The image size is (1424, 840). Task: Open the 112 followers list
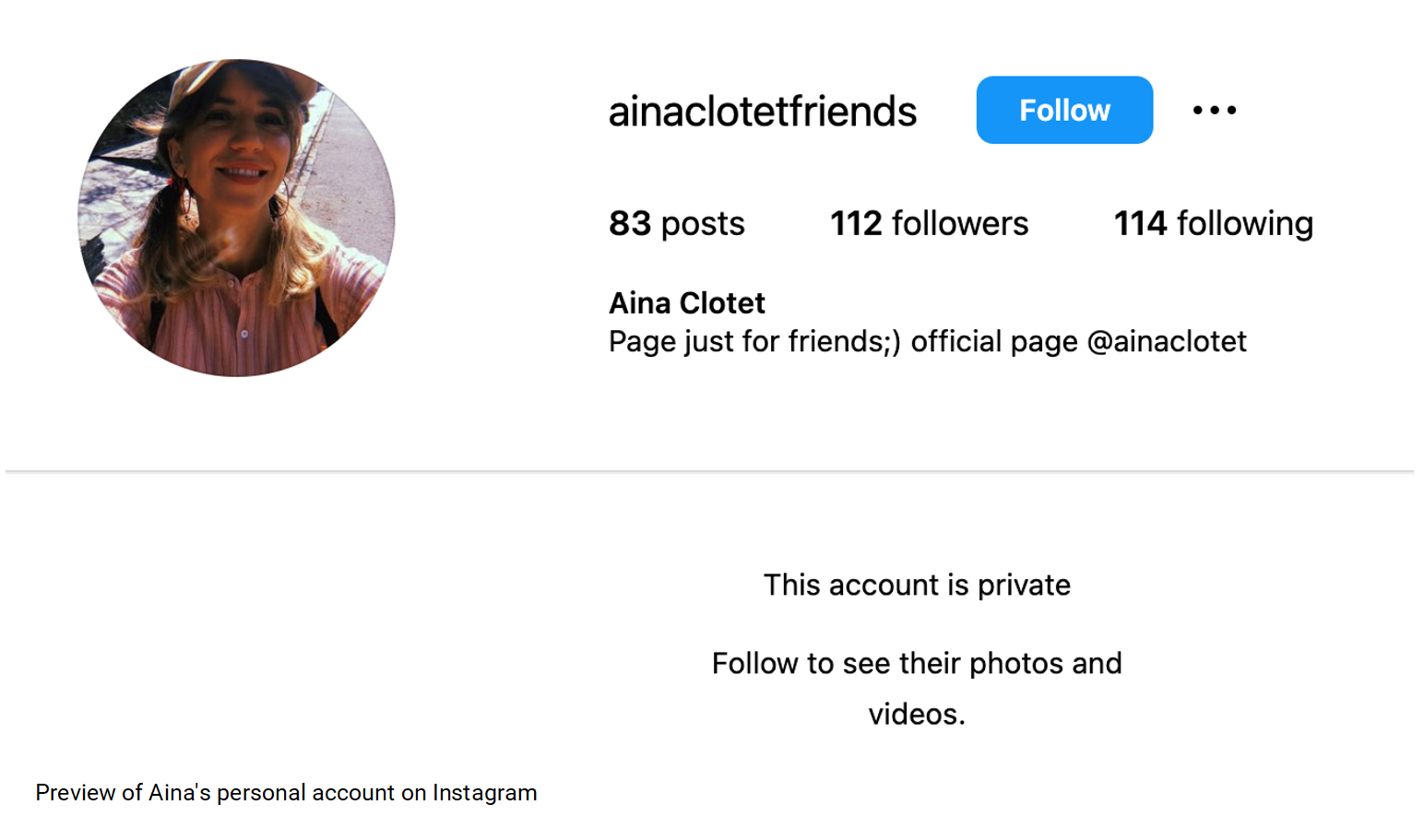[929, 223]
